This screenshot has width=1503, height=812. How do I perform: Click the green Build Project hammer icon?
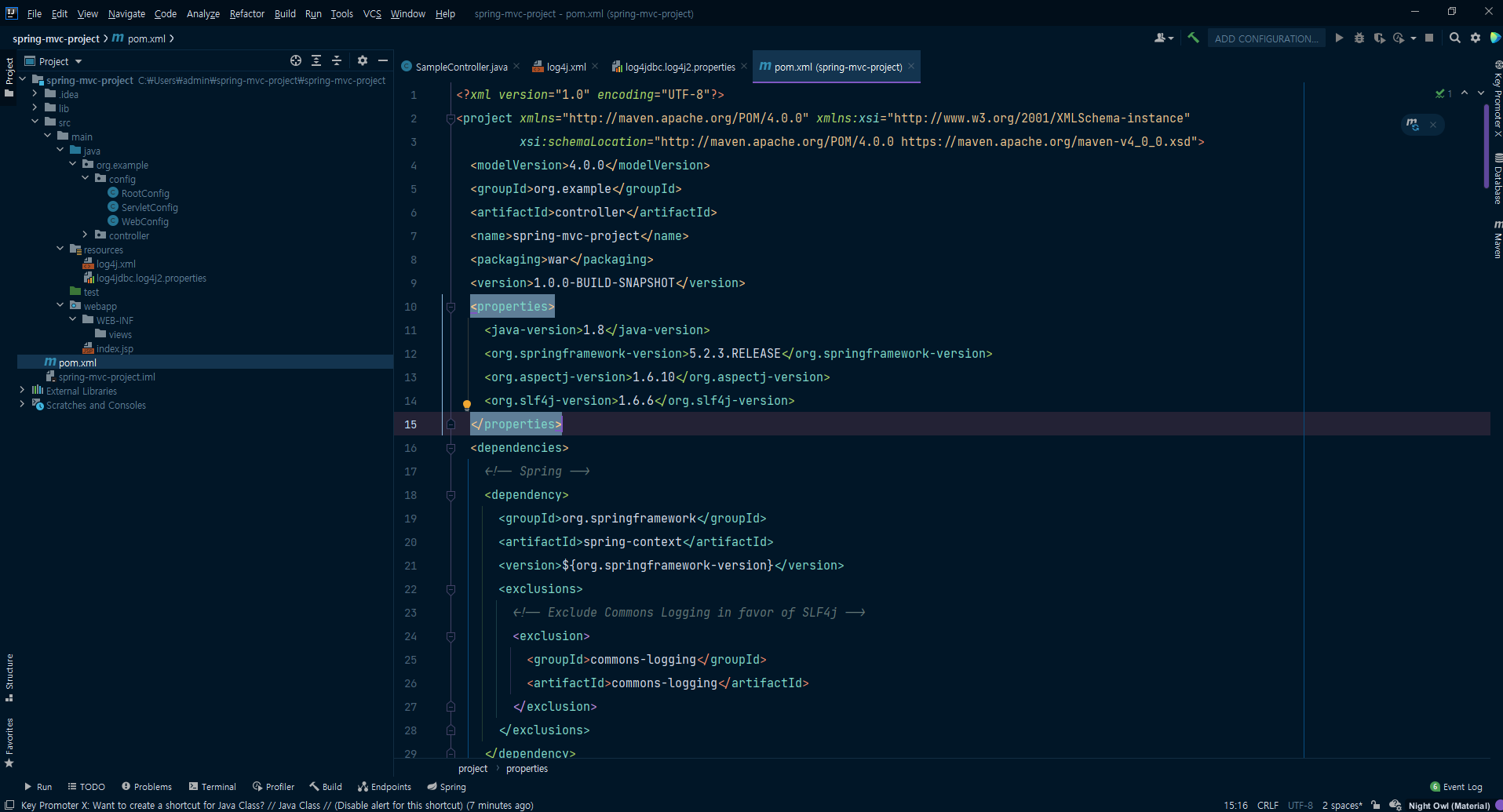tap(1193, 38)
